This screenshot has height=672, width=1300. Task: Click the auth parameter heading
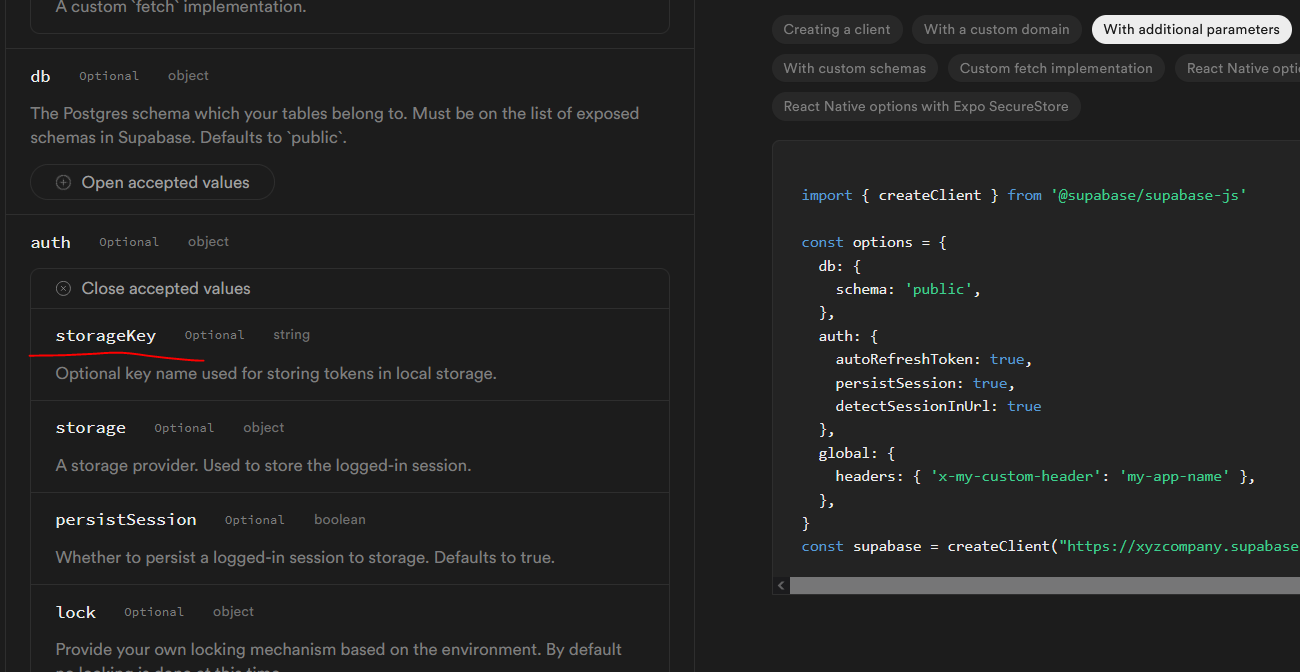tap(51, 242)
